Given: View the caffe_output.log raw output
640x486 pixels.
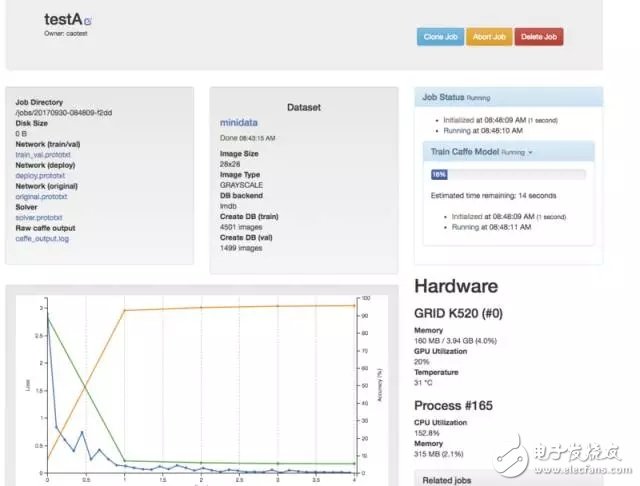Looking at the screenshot, I should pyautogui.click(x=43, y=238).
